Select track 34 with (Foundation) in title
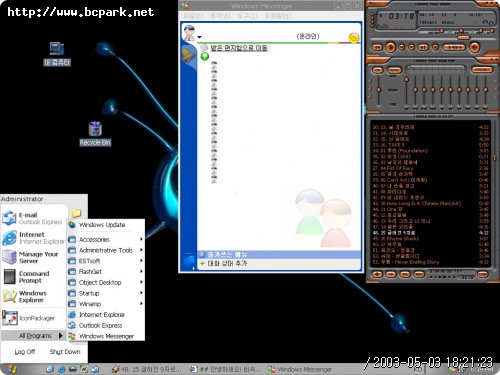This screenshot has width=500, height=375. [x=430, y=151]
